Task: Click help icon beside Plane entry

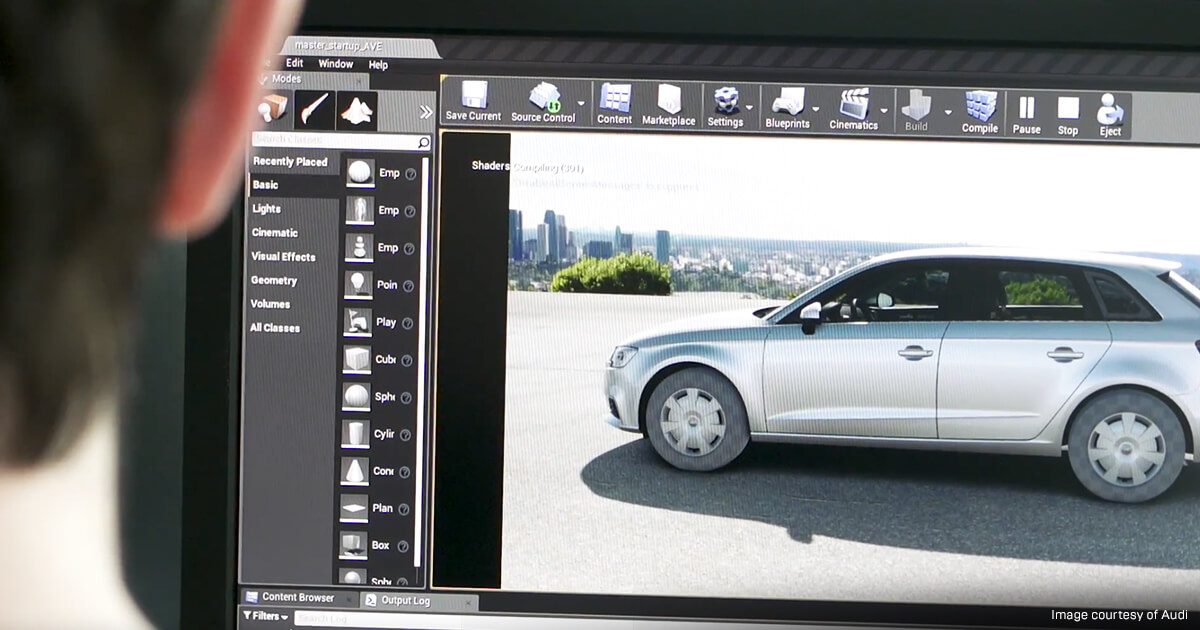Action: pos(404,509)
